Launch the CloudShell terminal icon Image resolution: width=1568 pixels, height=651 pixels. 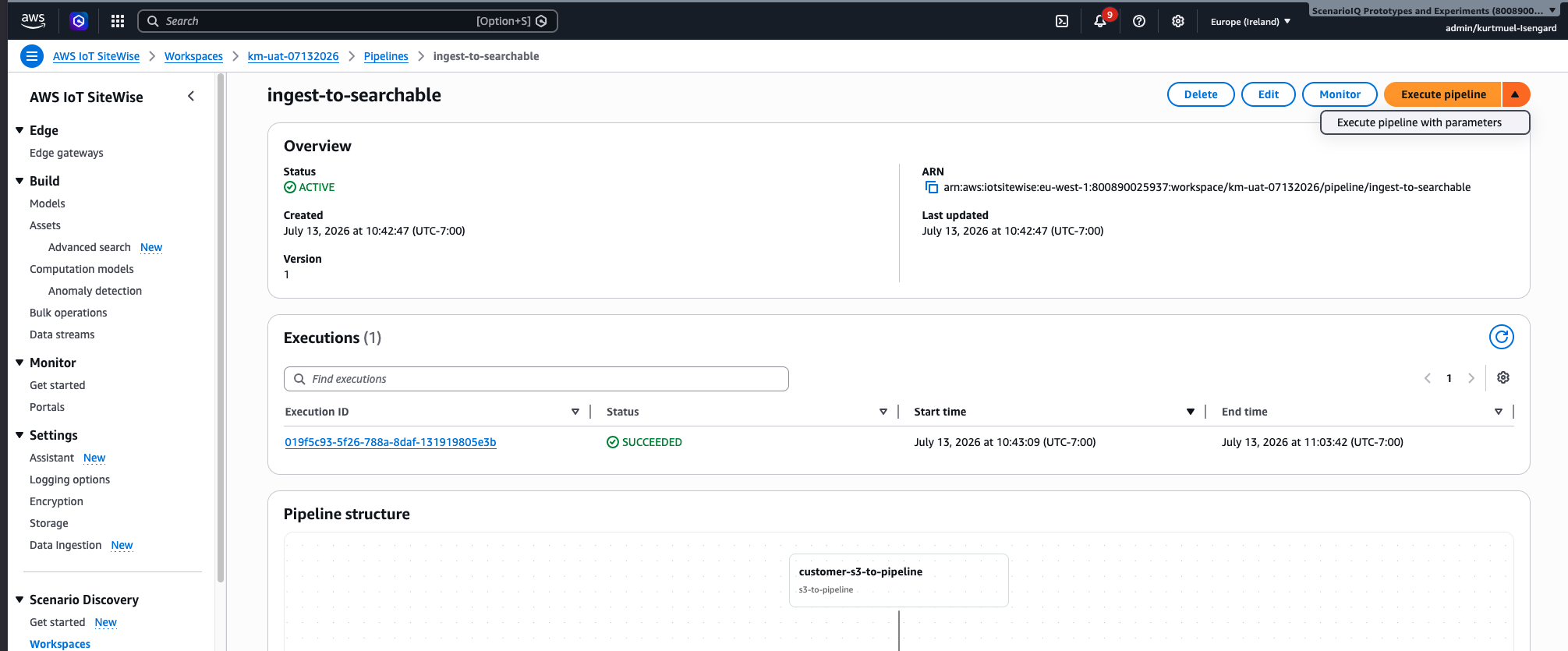click(1062, 21)
